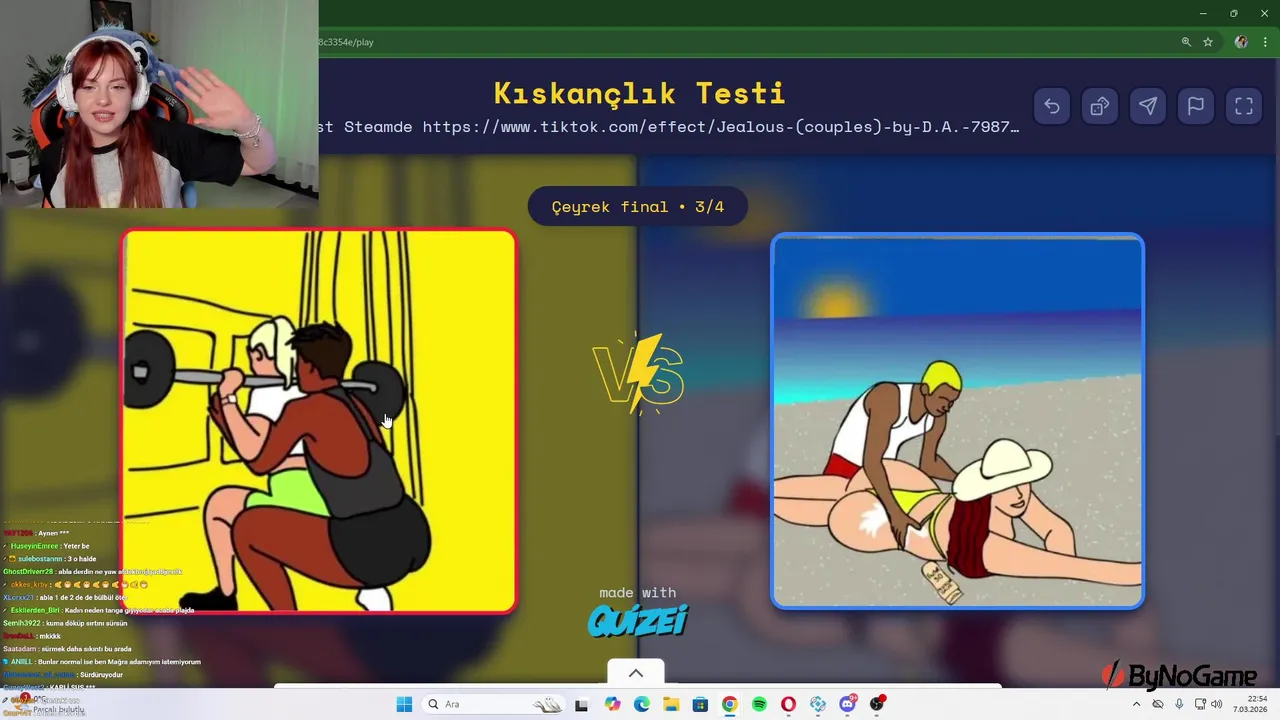Open the Windows Start menu
Screen dimensions: 1280x720
point(404,704)
